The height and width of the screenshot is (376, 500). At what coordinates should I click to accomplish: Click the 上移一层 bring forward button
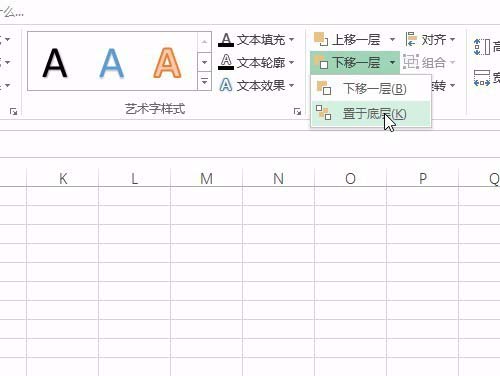[x=347, y=40]
